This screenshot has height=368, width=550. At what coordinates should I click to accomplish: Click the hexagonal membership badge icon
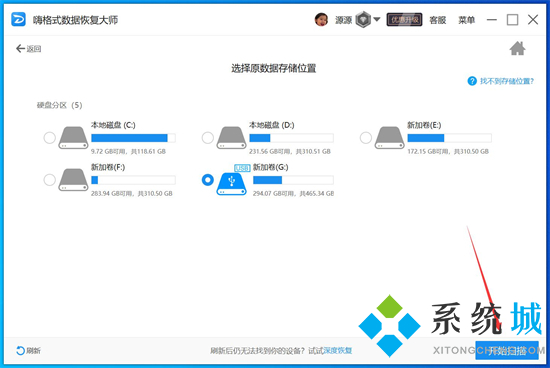[363, 20]
